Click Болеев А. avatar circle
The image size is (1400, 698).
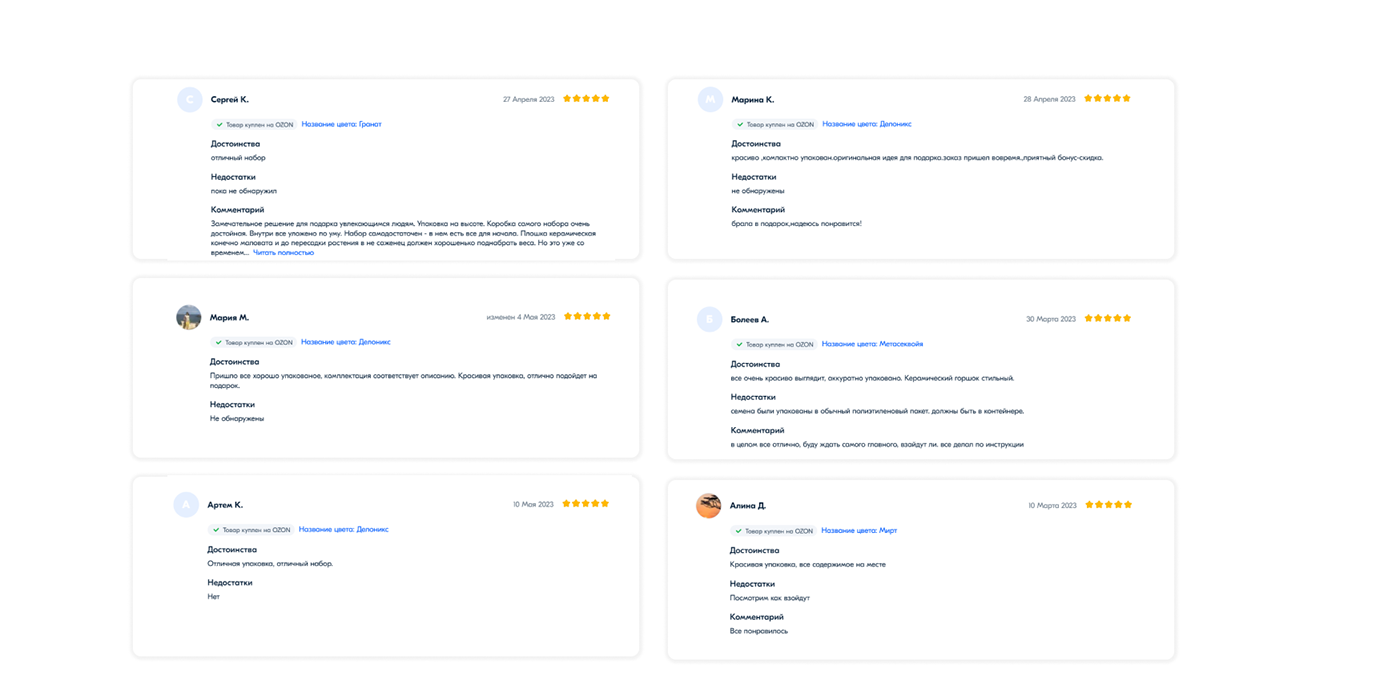click(709, 319)
